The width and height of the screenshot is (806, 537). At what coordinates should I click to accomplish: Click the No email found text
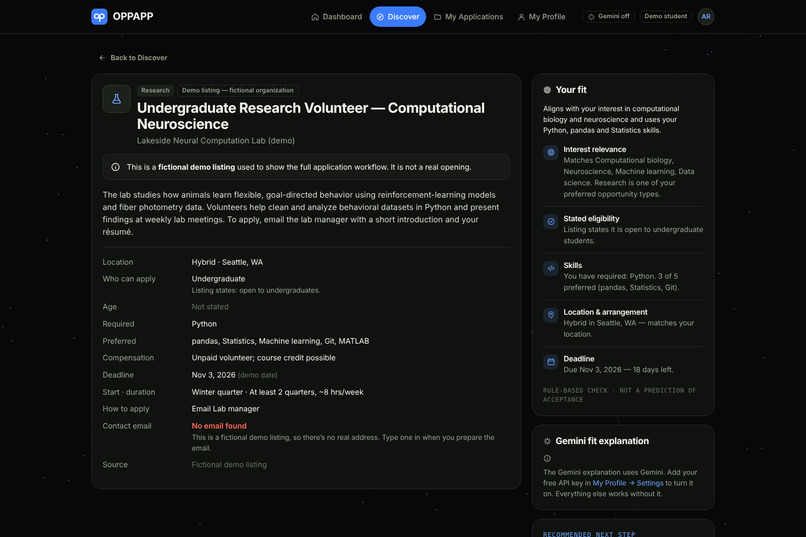[219, 426]
